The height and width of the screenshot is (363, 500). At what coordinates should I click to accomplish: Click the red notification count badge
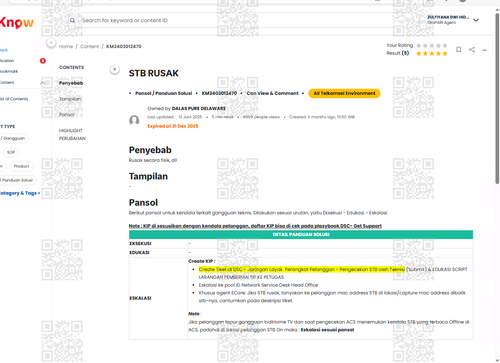43,61
